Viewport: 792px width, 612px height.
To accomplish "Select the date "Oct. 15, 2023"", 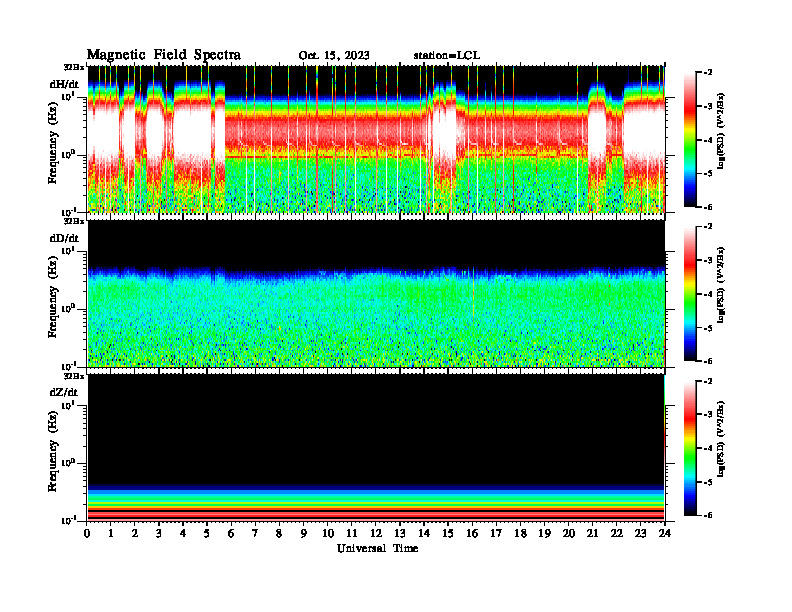I will tap(334, 56).
